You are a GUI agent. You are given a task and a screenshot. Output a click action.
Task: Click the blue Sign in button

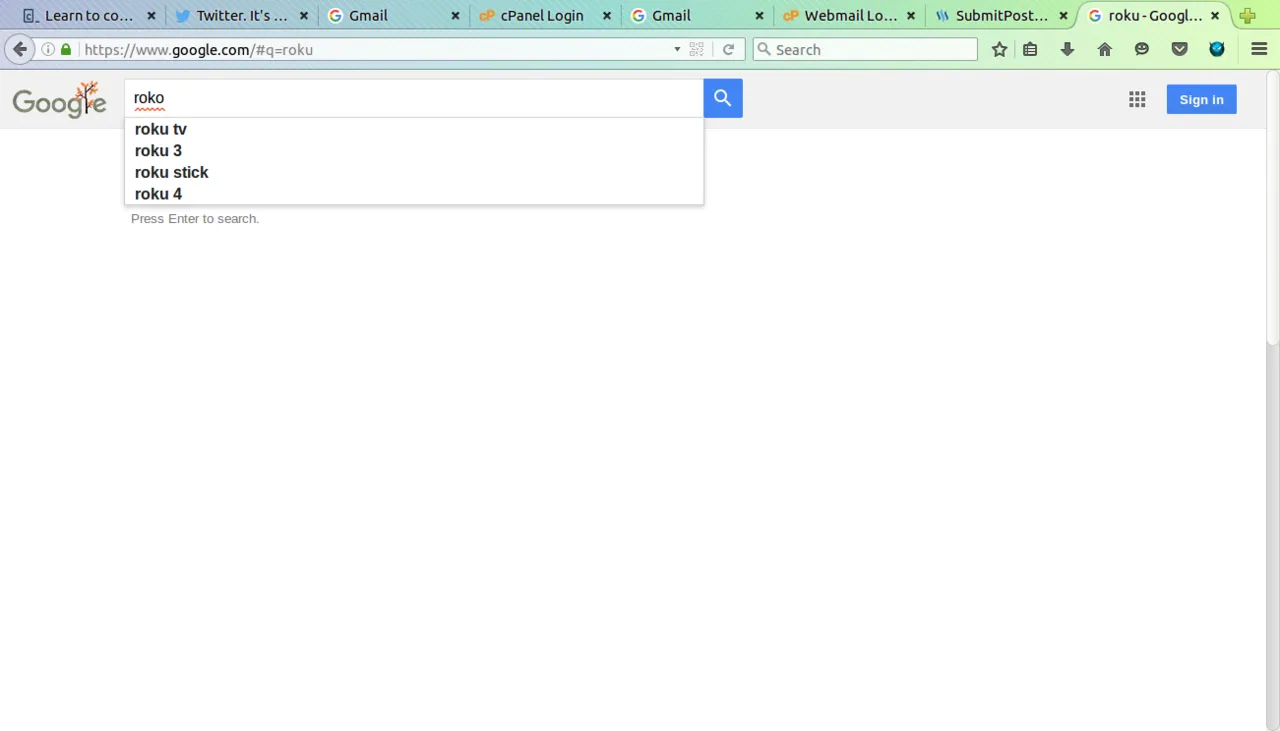(x=1201, y=99)
